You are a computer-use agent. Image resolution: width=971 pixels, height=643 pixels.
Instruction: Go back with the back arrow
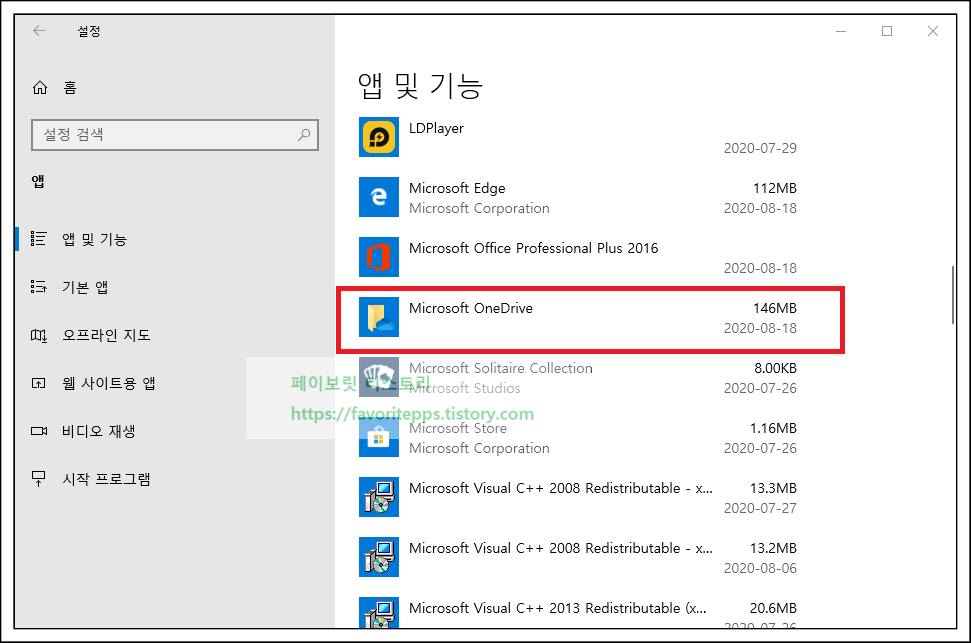click(39, 30)
